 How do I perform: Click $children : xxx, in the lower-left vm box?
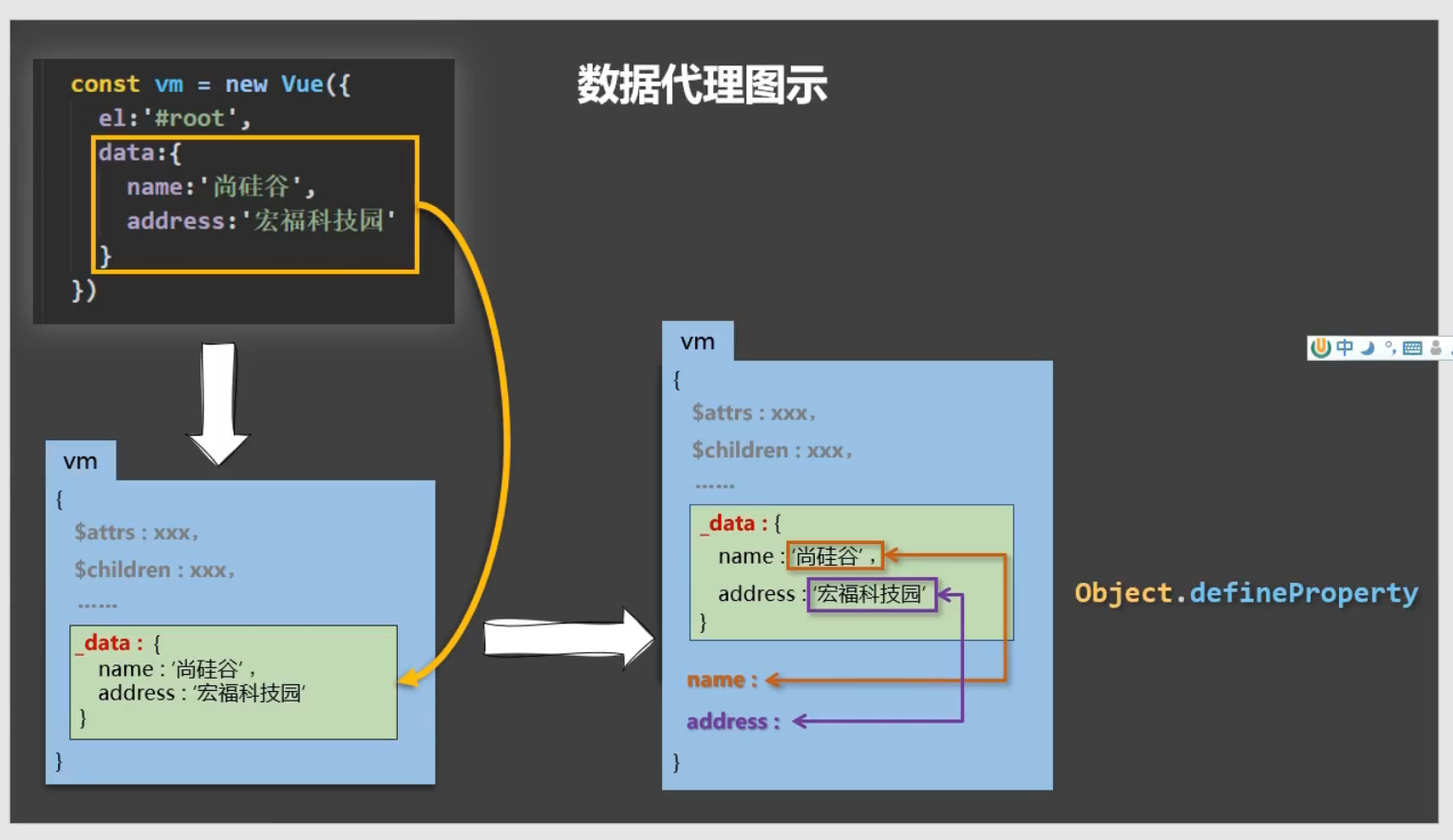click(155, 569)
